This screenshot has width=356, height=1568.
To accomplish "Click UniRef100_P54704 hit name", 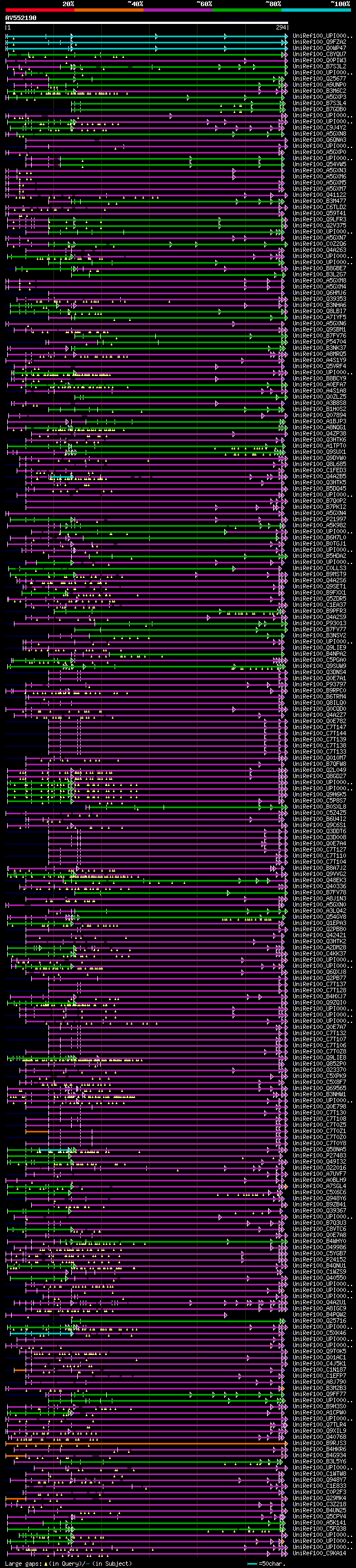I will pyautogui.click(x=319, y=342).
